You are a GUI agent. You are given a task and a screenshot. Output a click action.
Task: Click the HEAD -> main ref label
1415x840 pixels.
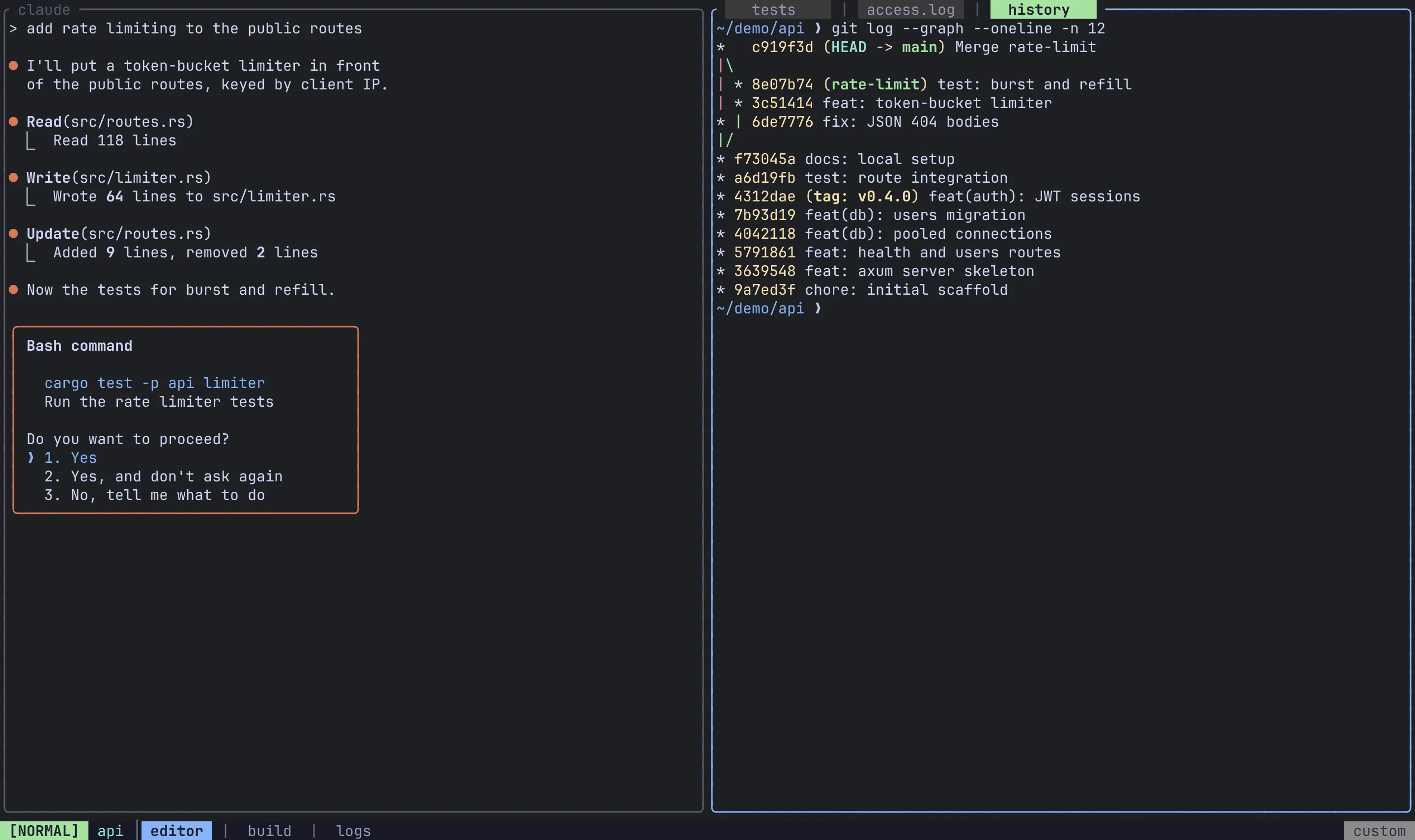click(x=884, y=46)
